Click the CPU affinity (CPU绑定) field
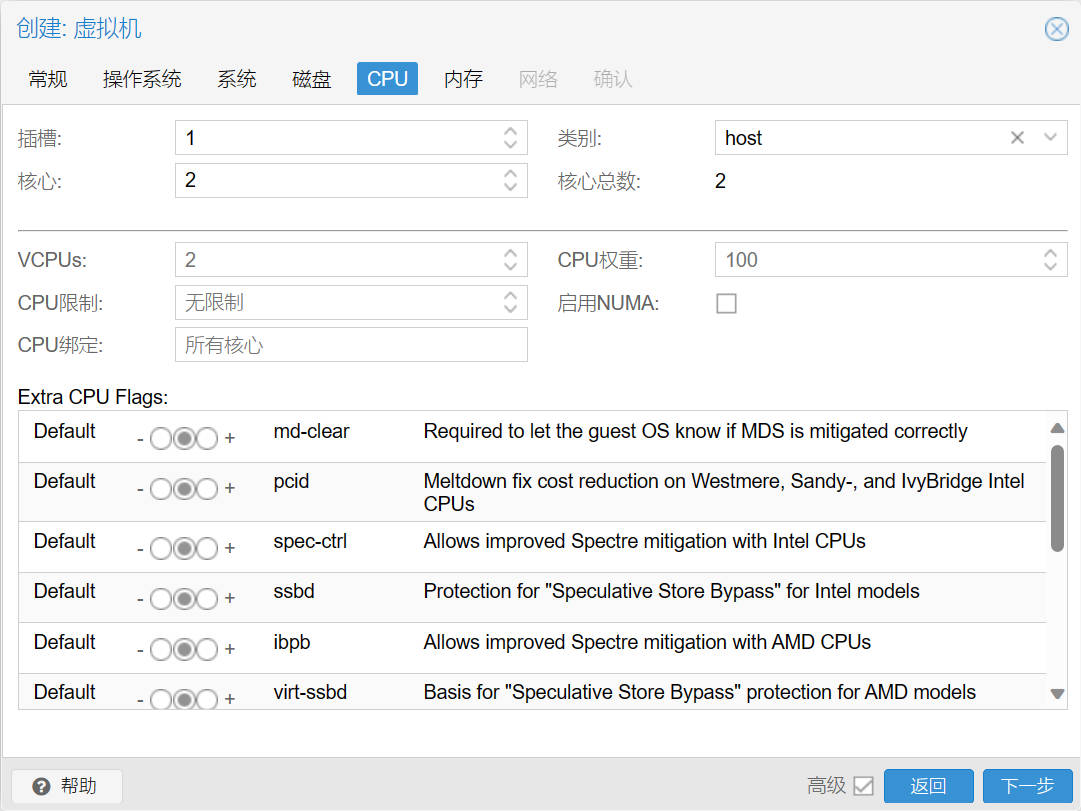 (352, 345)
